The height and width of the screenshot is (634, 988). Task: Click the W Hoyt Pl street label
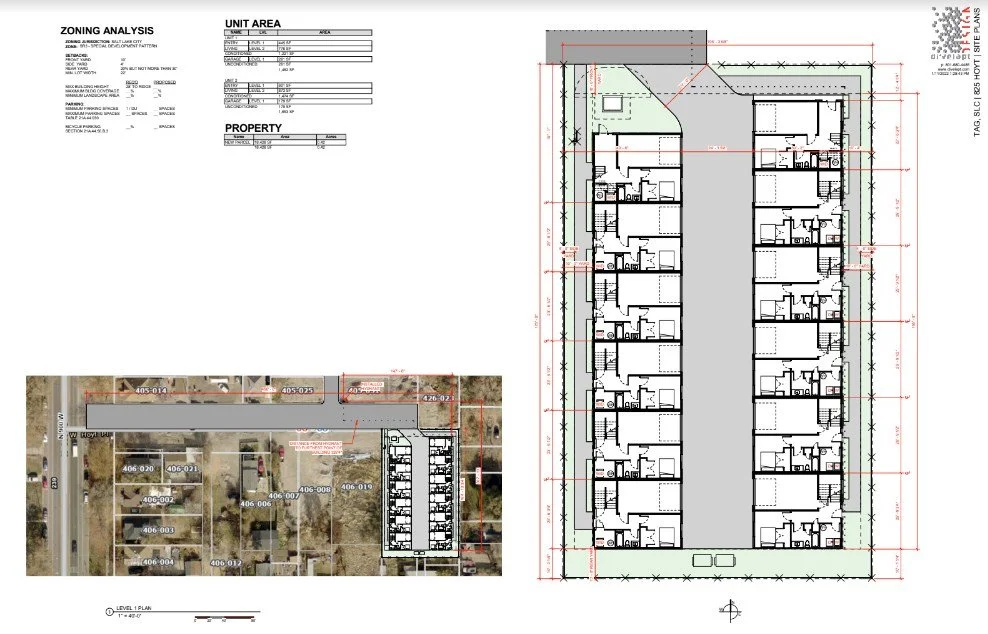click(89, 435)
